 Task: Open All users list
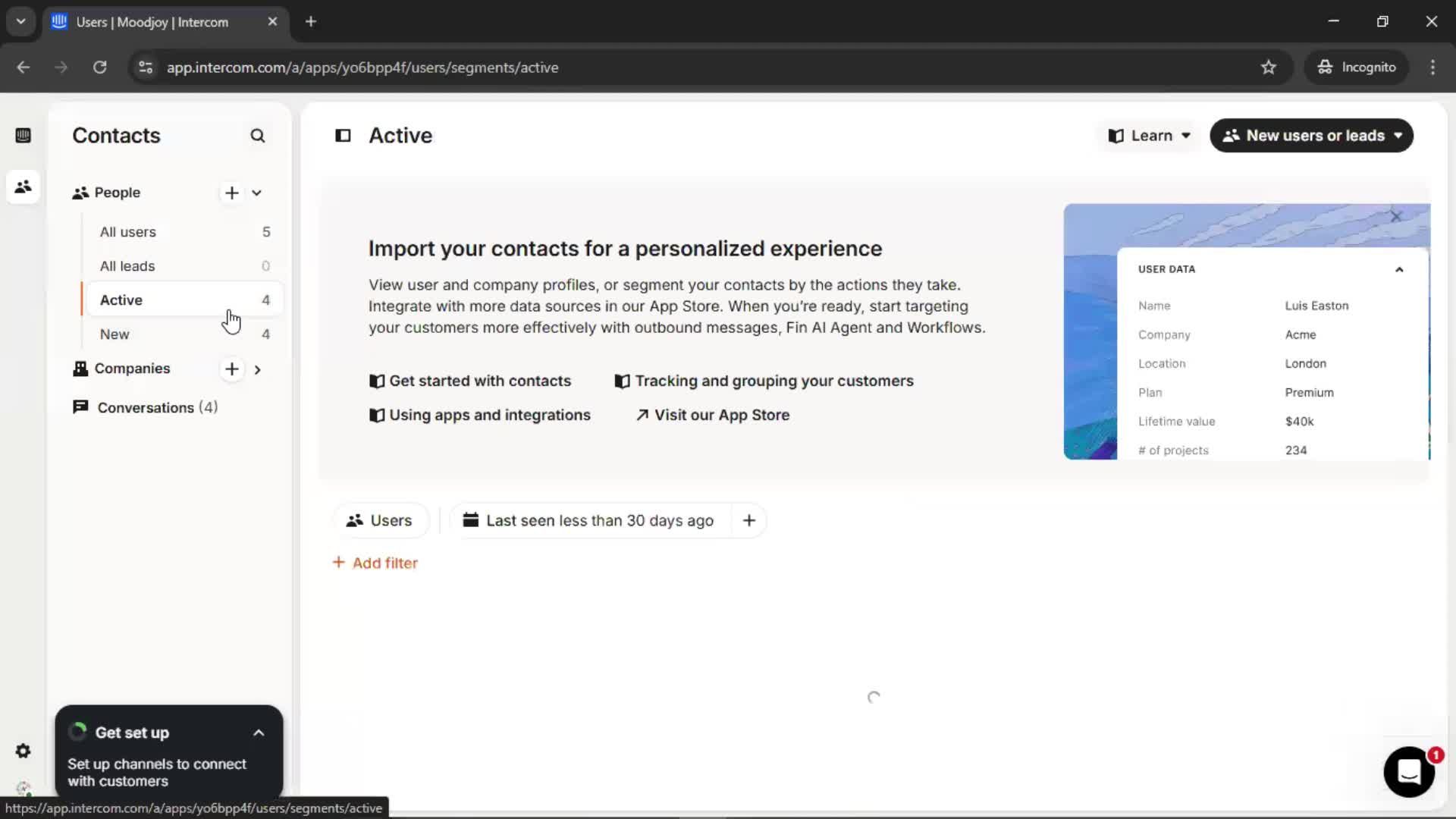[x=184, y=232]
